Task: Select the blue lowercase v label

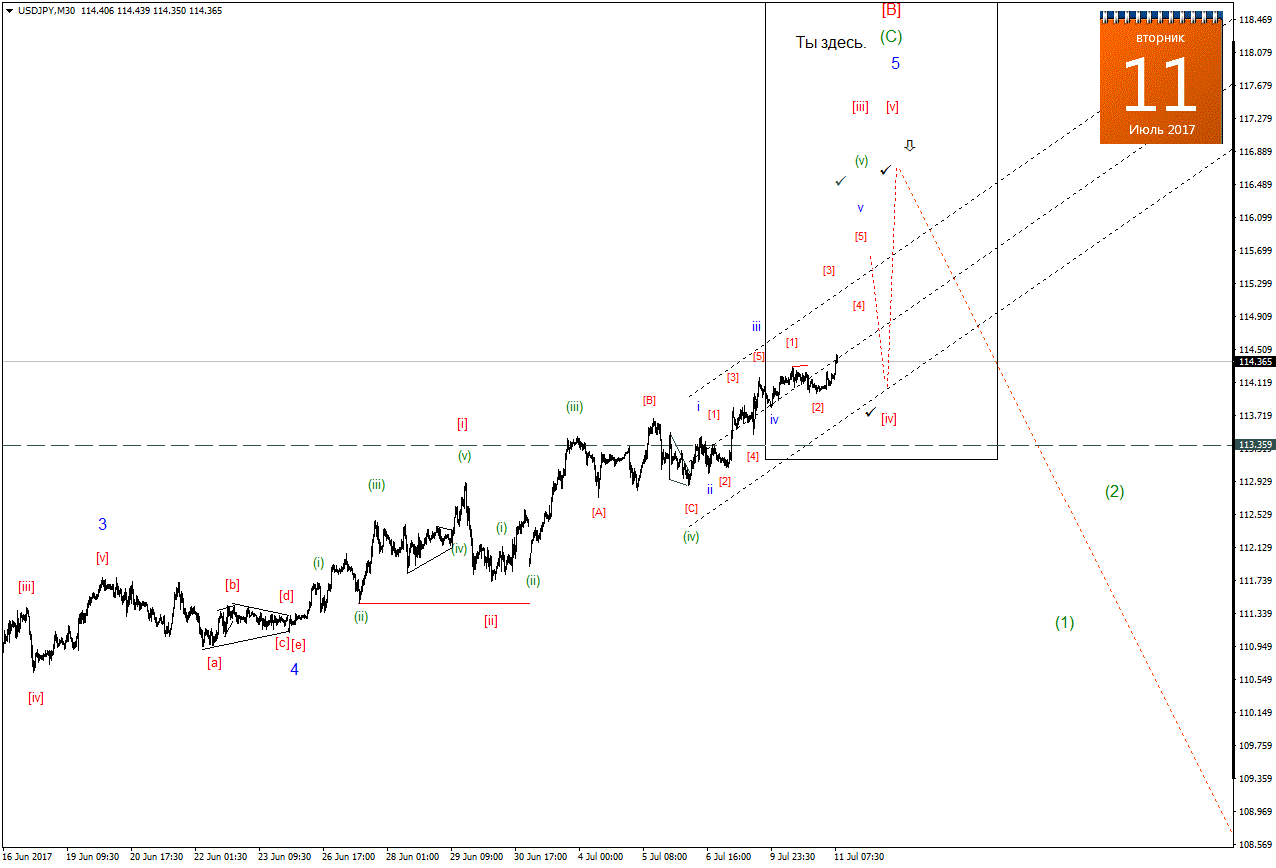Action: click(x=860, y=208)
